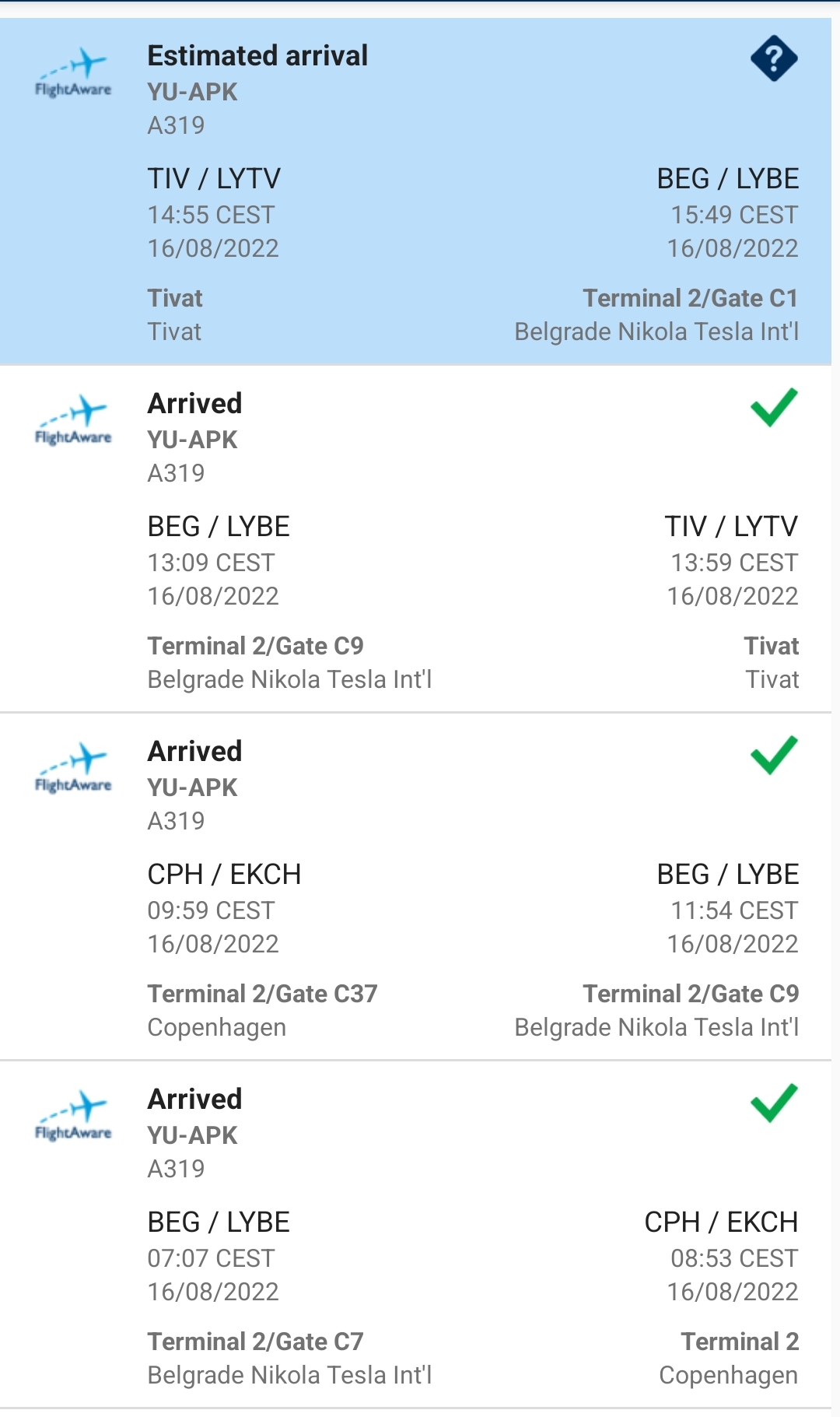The width and height of the screenshot is (840, 1417).
Task: Tap the 11:54 CEST arrival time
Action: (x=734, y=910)
